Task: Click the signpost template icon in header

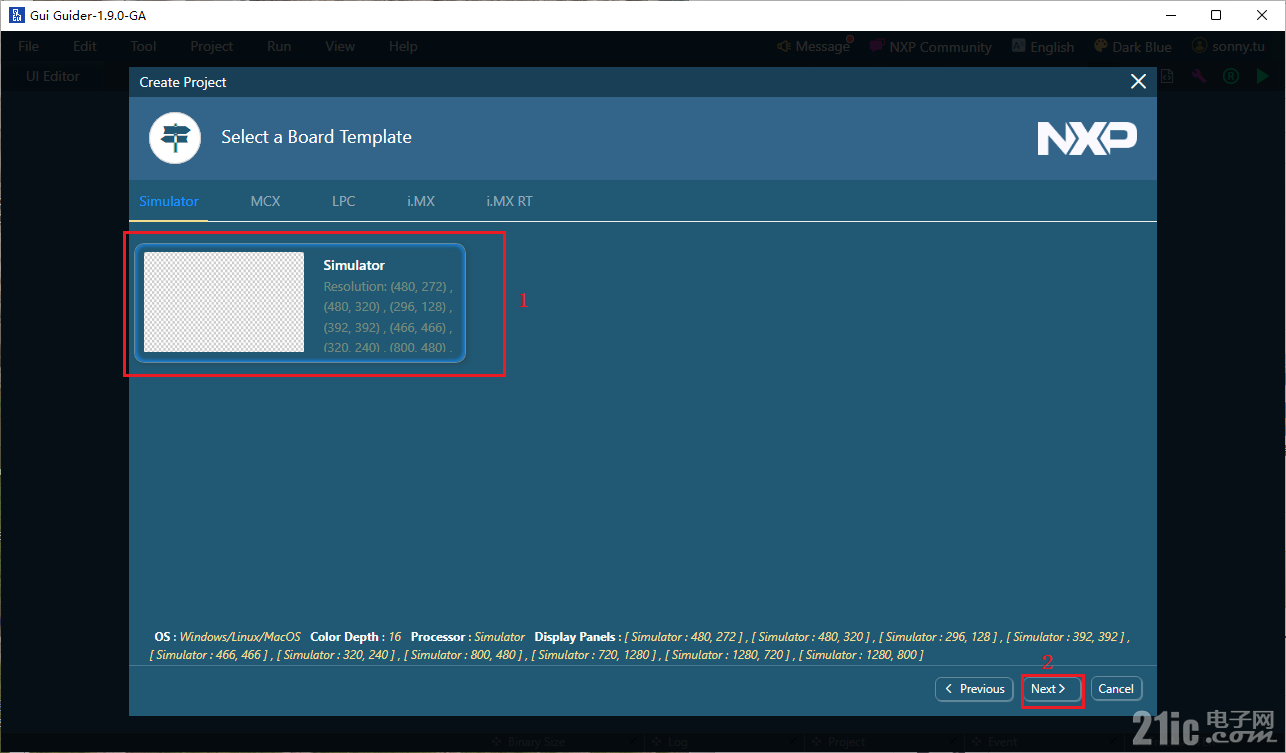Action: [175, 137]
